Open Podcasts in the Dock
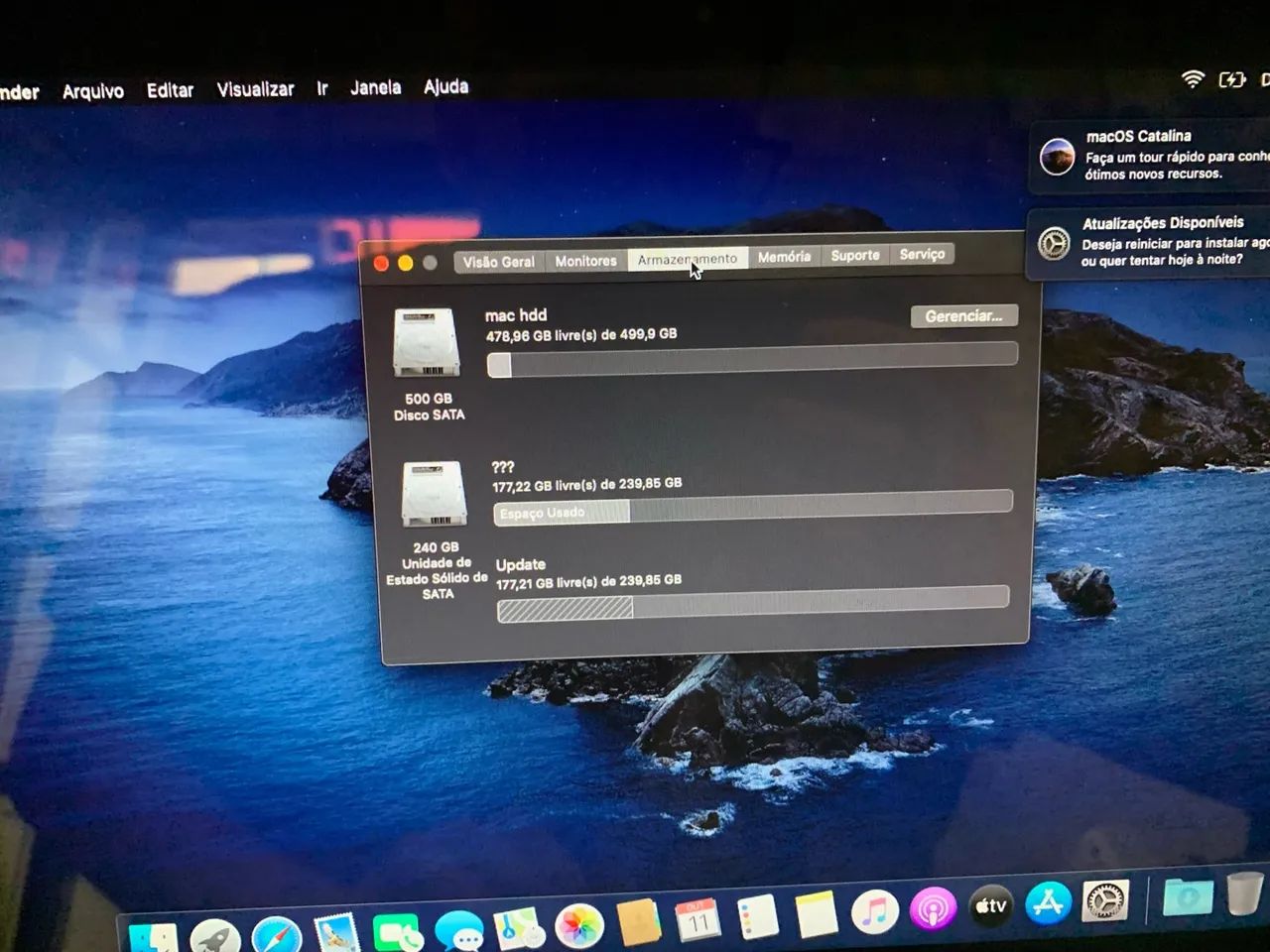Viewport: 1270px width, 952px height. tap(933, 907)
